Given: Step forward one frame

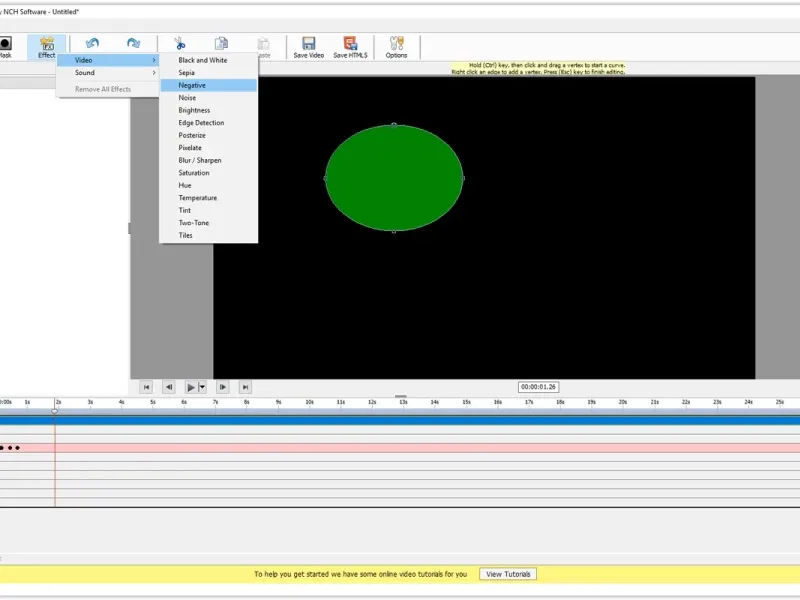Looking at the screenshot, I should (222, 387).
